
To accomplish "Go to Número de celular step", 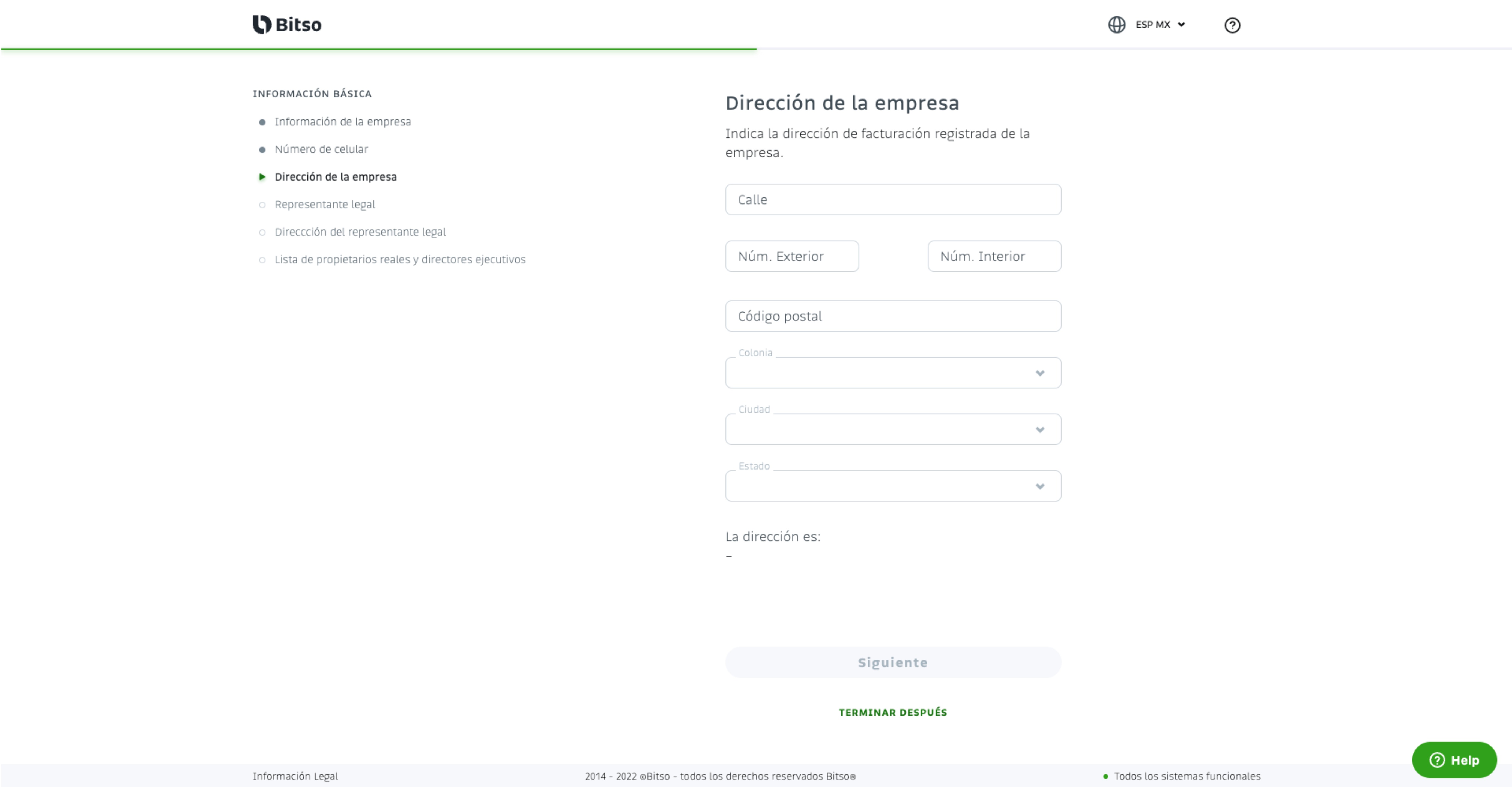I will (321, 149).
